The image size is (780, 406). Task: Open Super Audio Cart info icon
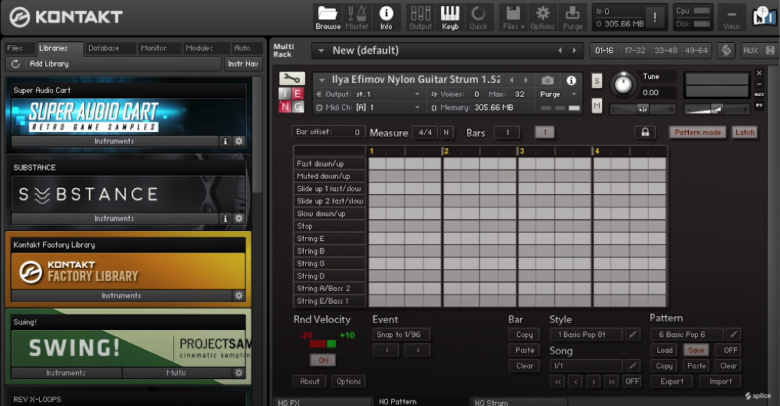[x=225, y=141]
